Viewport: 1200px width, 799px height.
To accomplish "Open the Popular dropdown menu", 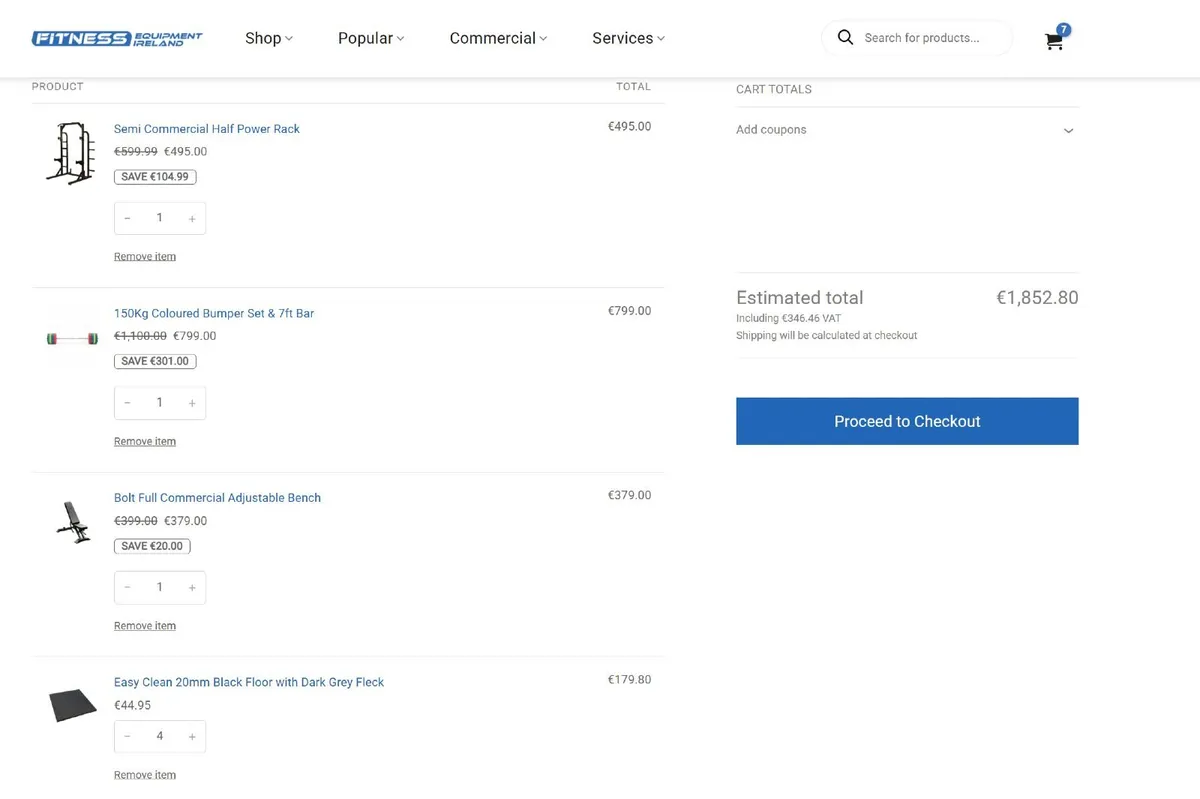I will pos(370,38).
